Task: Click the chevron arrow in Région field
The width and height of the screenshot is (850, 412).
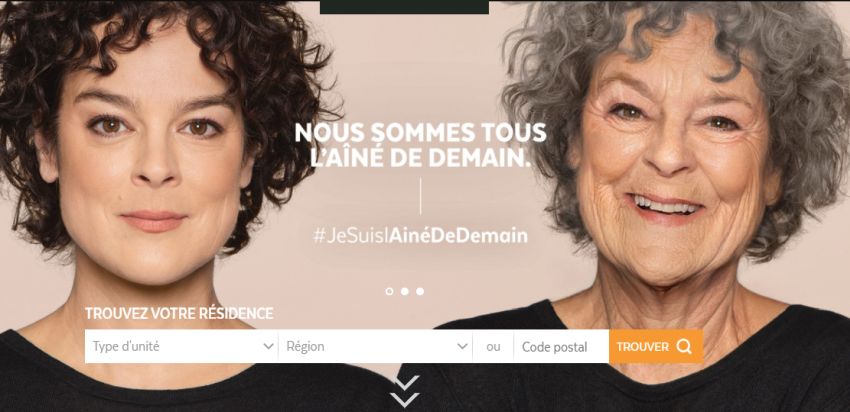Action: [462, 346]
